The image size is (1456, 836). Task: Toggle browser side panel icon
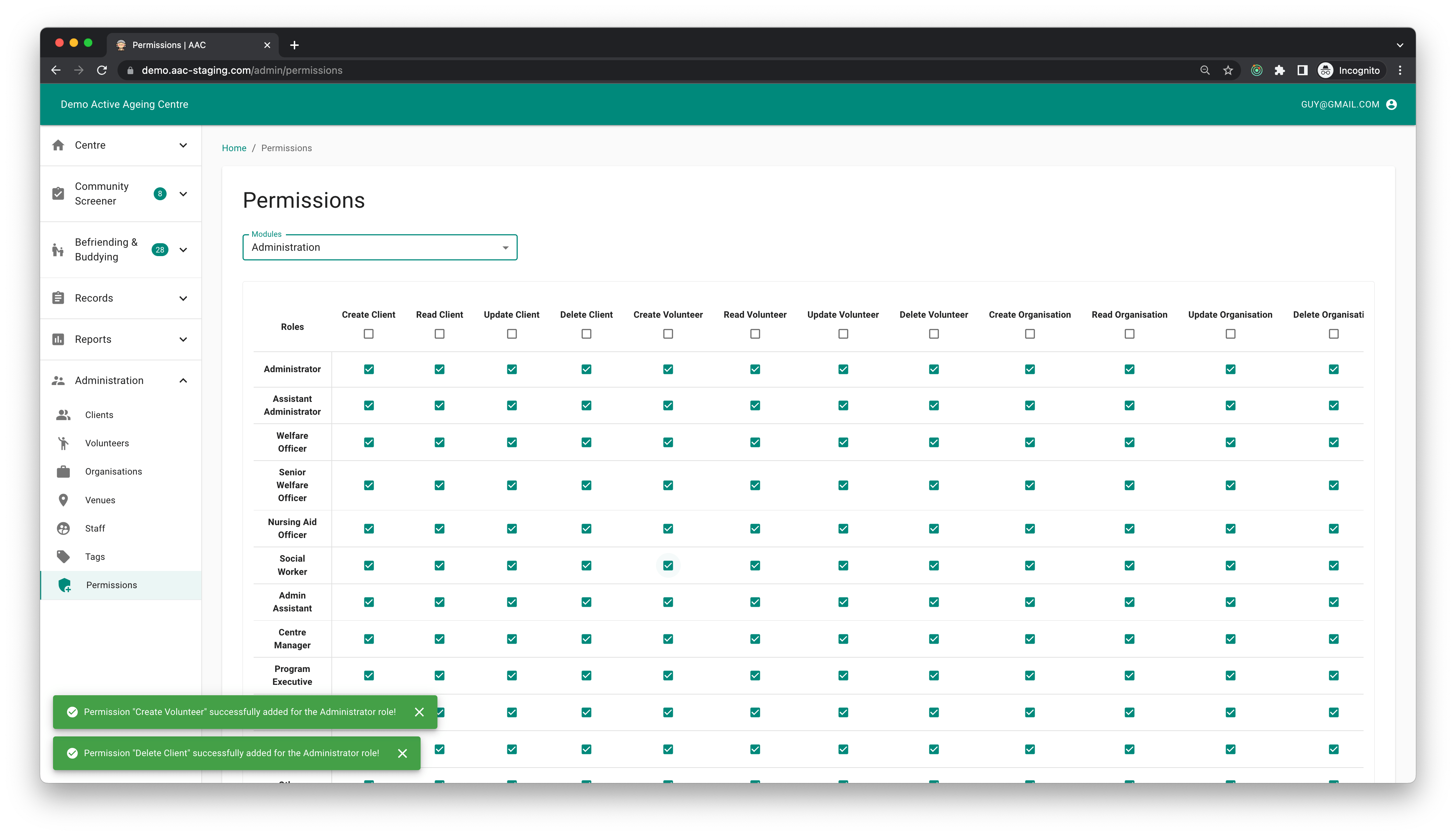[1303, 70]
